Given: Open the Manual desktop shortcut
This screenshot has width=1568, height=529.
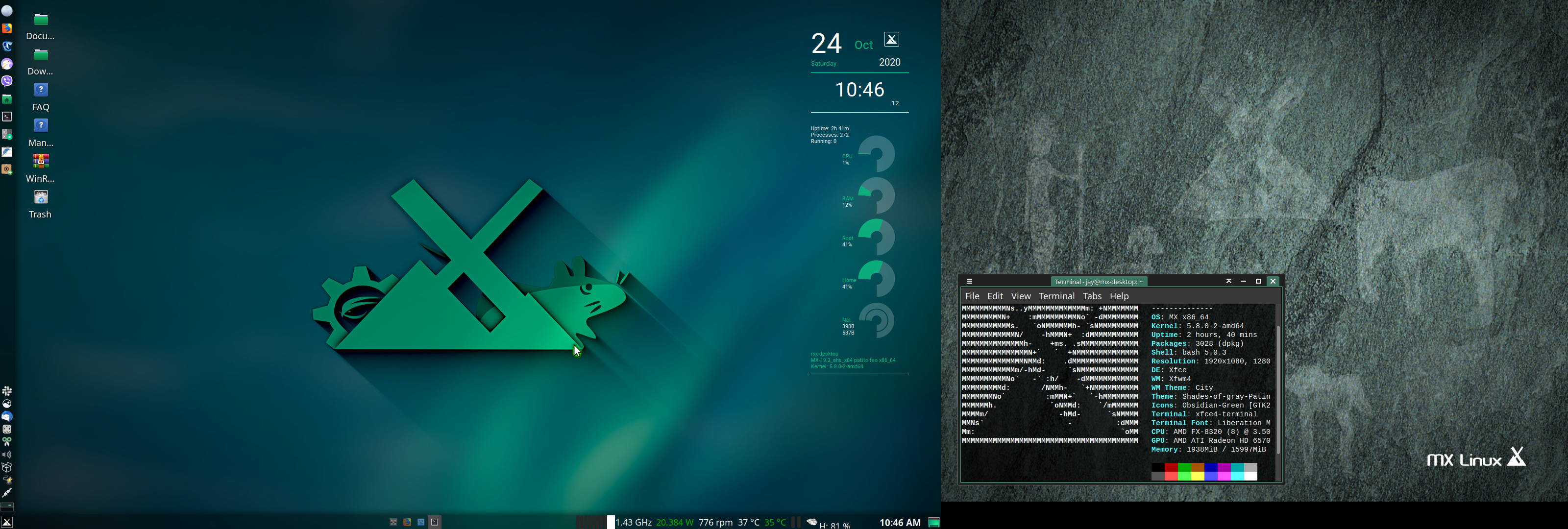Looking at the screenshot, I should [41, 133].
